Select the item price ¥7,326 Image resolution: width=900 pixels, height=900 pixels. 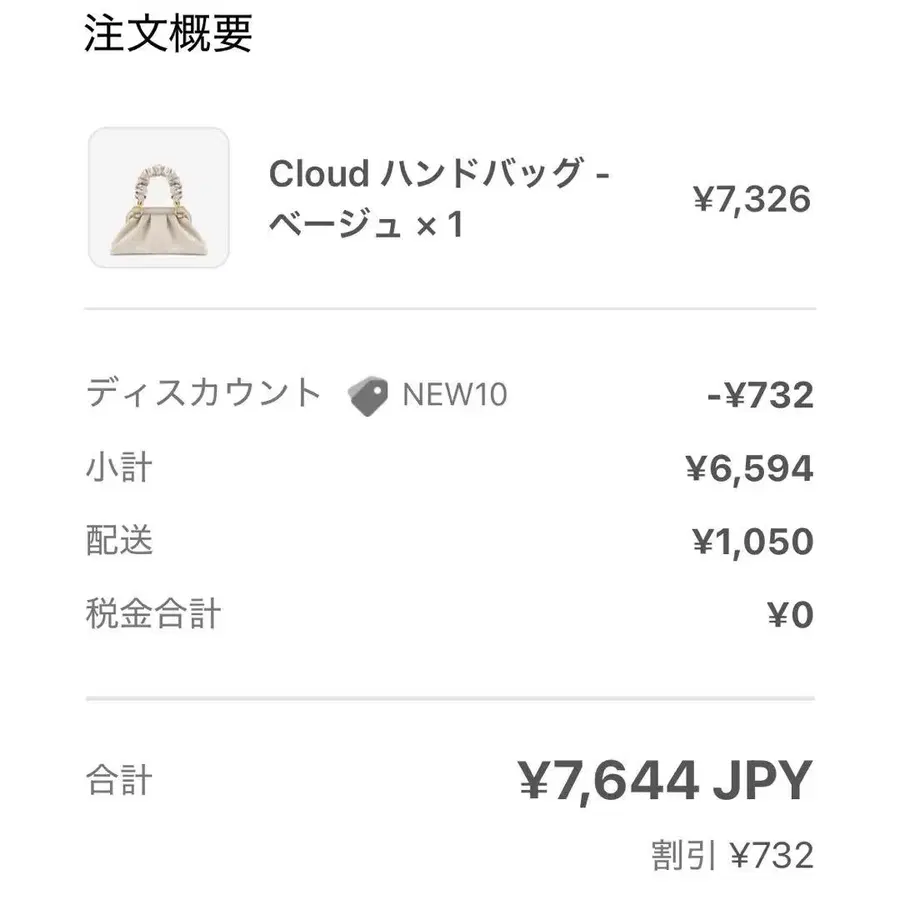752,200
